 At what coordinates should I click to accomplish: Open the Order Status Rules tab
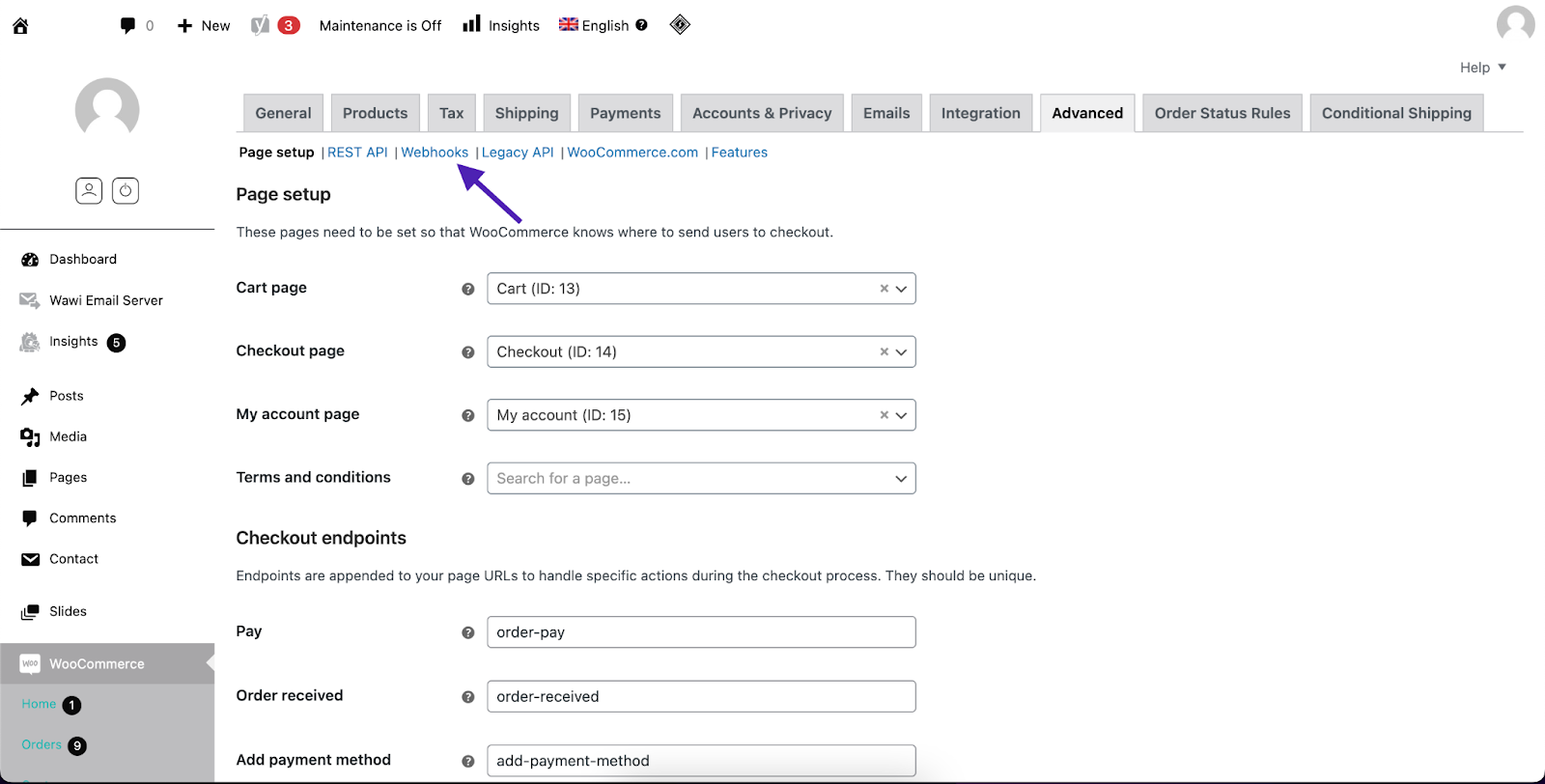(x=1222, y=113)
